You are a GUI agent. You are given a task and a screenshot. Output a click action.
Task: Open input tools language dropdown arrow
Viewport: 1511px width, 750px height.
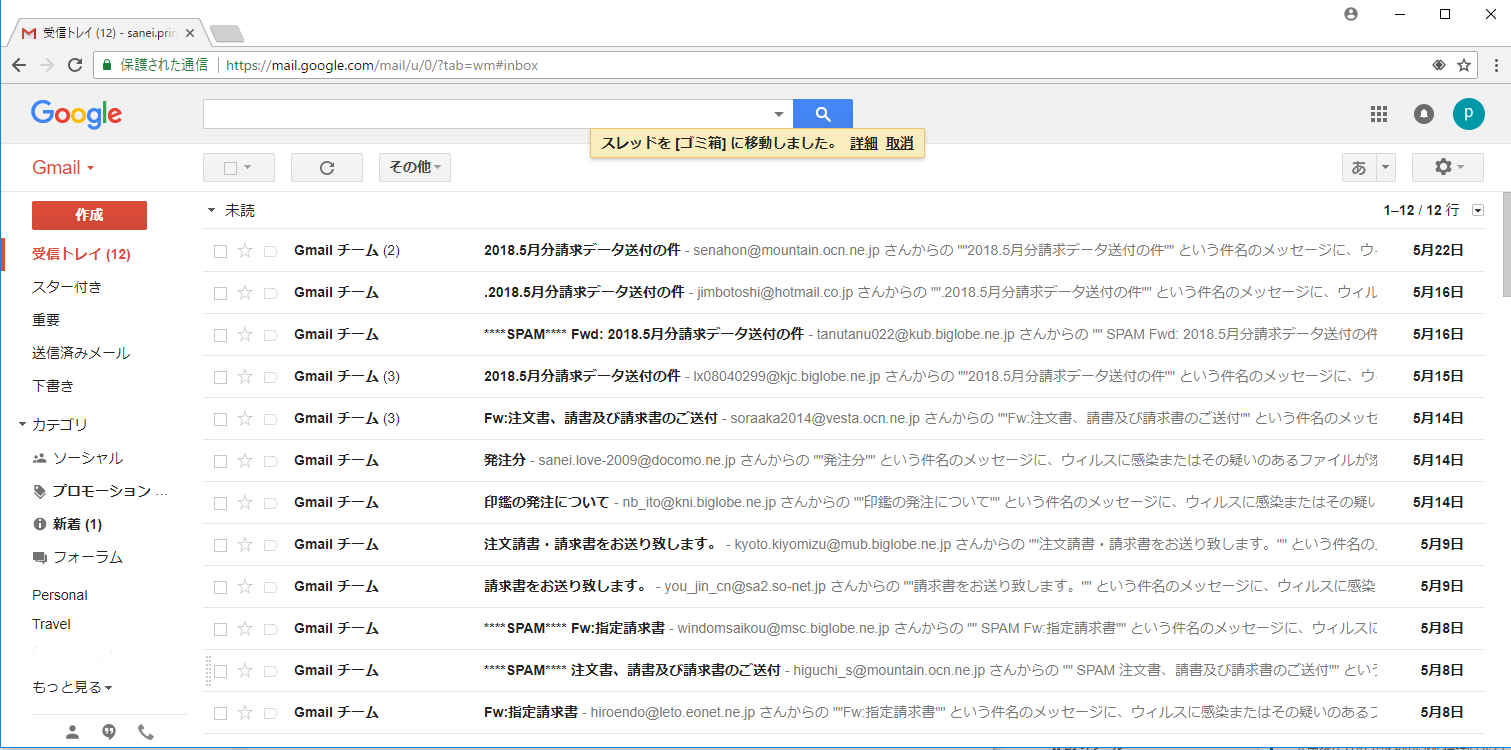tap(1385, 168)
